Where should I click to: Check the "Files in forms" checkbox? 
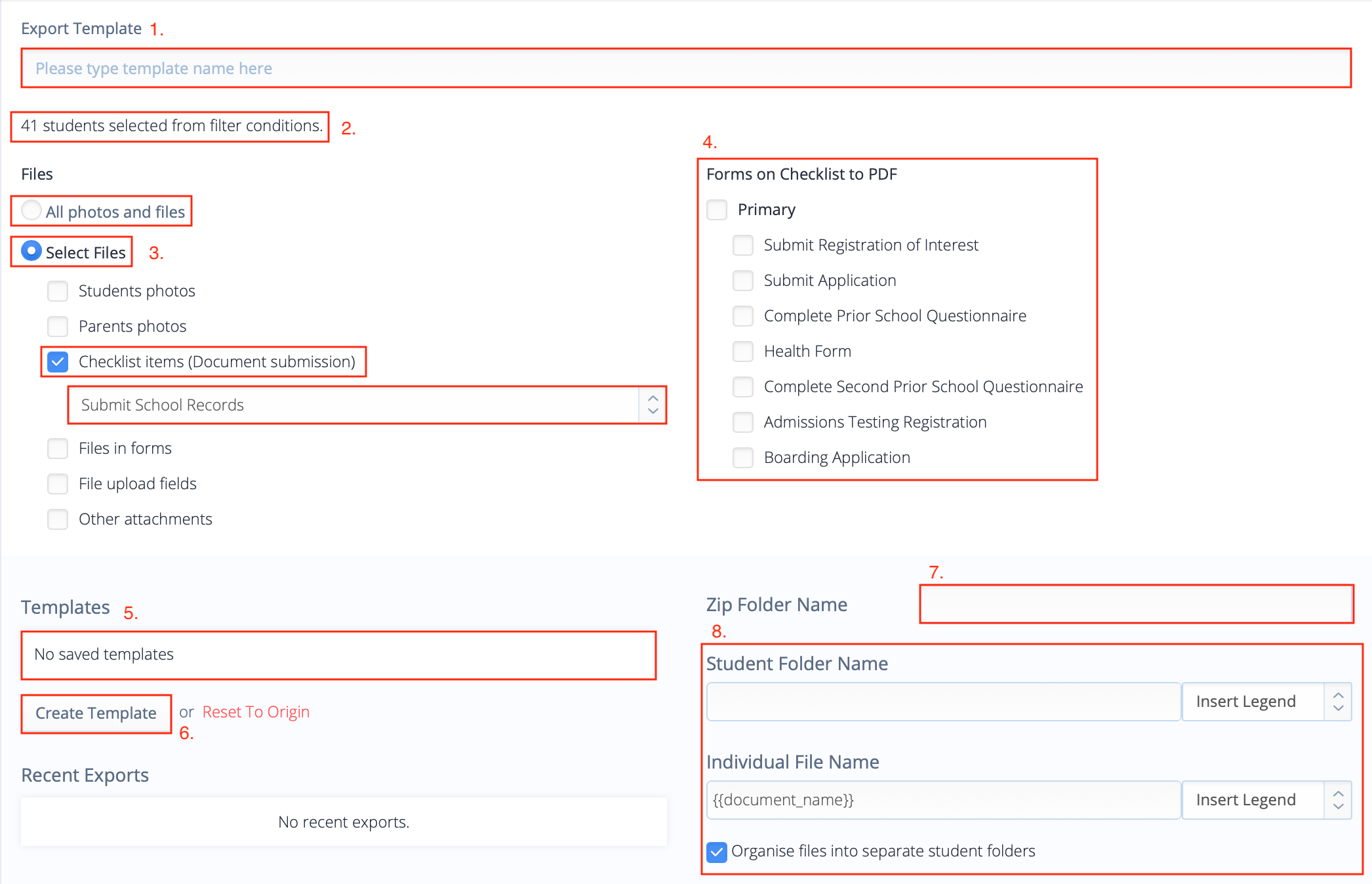[58, 448]
